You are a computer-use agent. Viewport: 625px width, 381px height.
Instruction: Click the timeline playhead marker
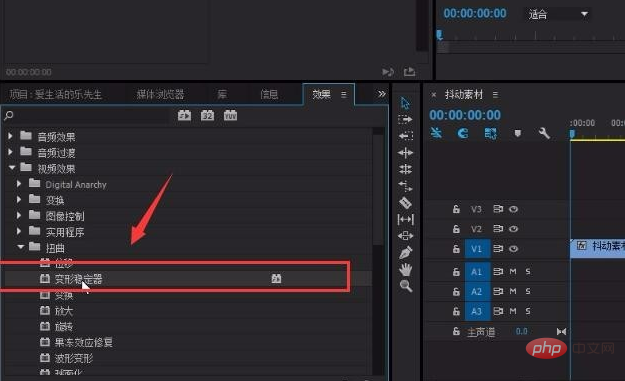coord(572,134)
